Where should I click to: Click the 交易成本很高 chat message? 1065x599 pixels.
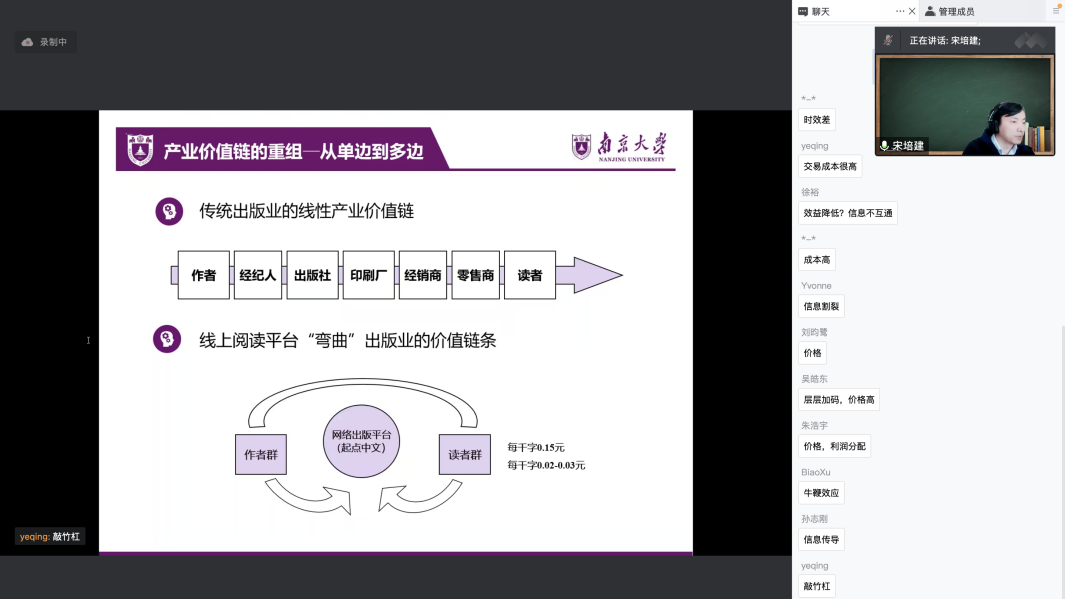pyautogui.click(x=830, y=166)
